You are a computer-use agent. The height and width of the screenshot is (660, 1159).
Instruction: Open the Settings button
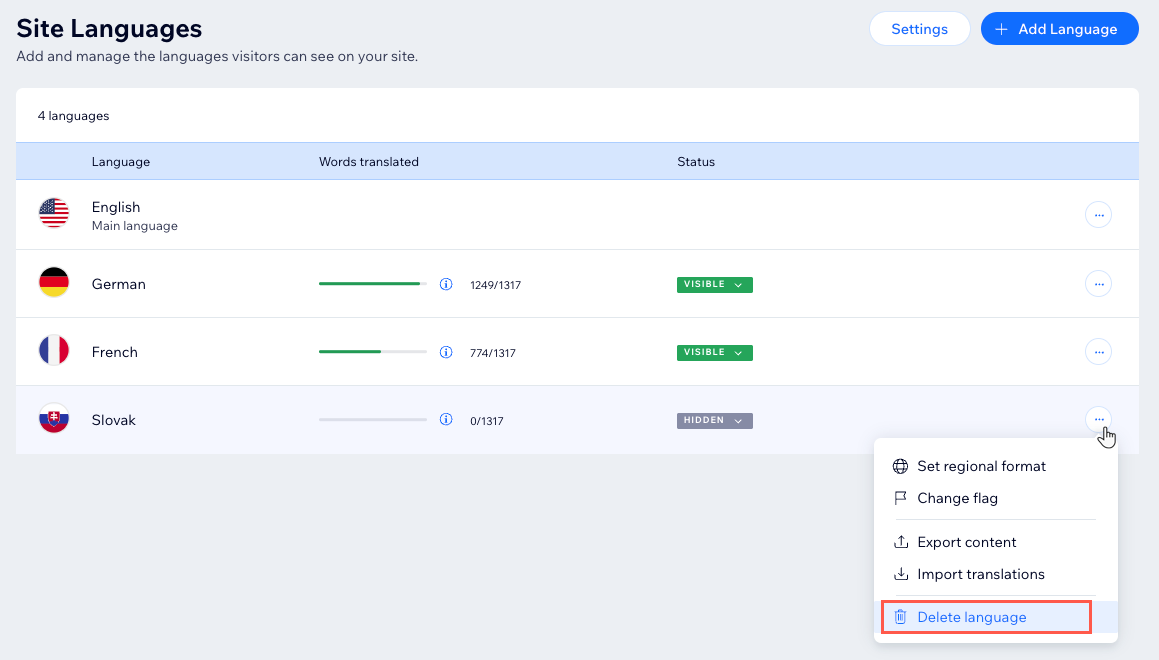(x=919, y=29)
